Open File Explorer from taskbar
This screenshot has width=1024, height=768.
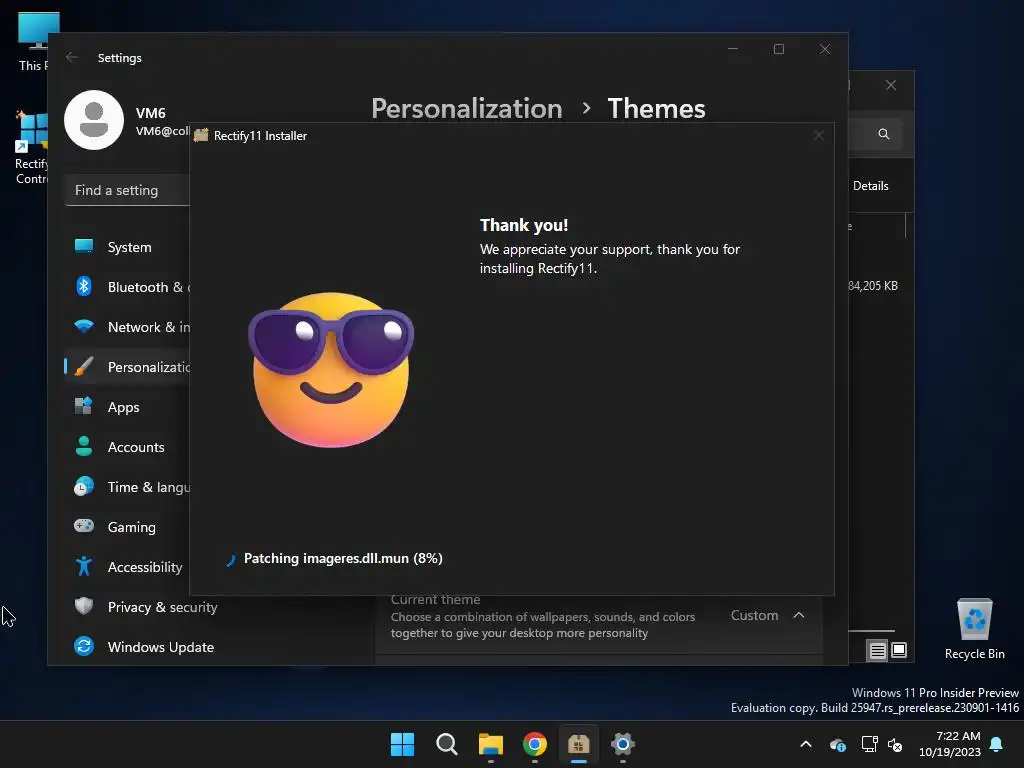[490, 744]
